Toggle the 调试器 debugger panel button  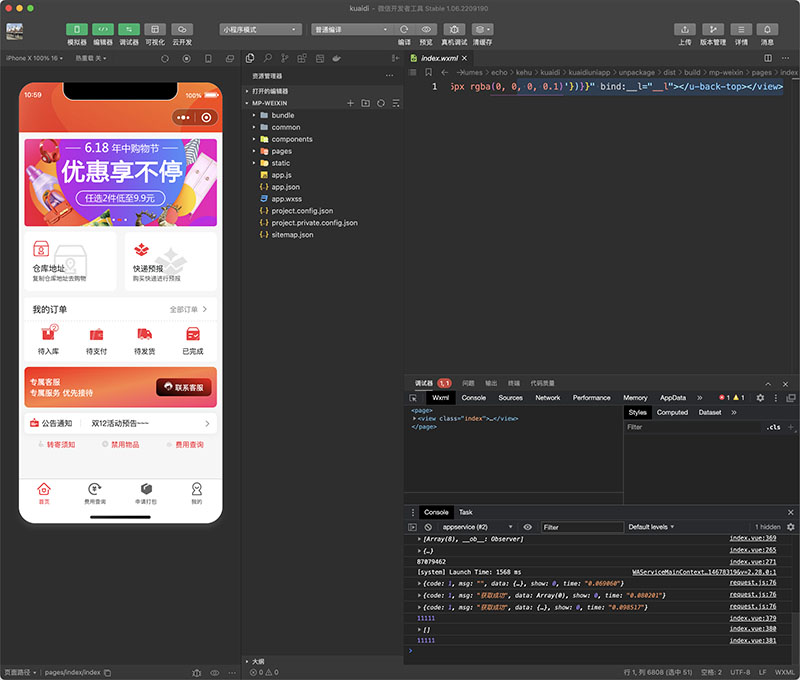pyautogui.click(x=129, y=30)
